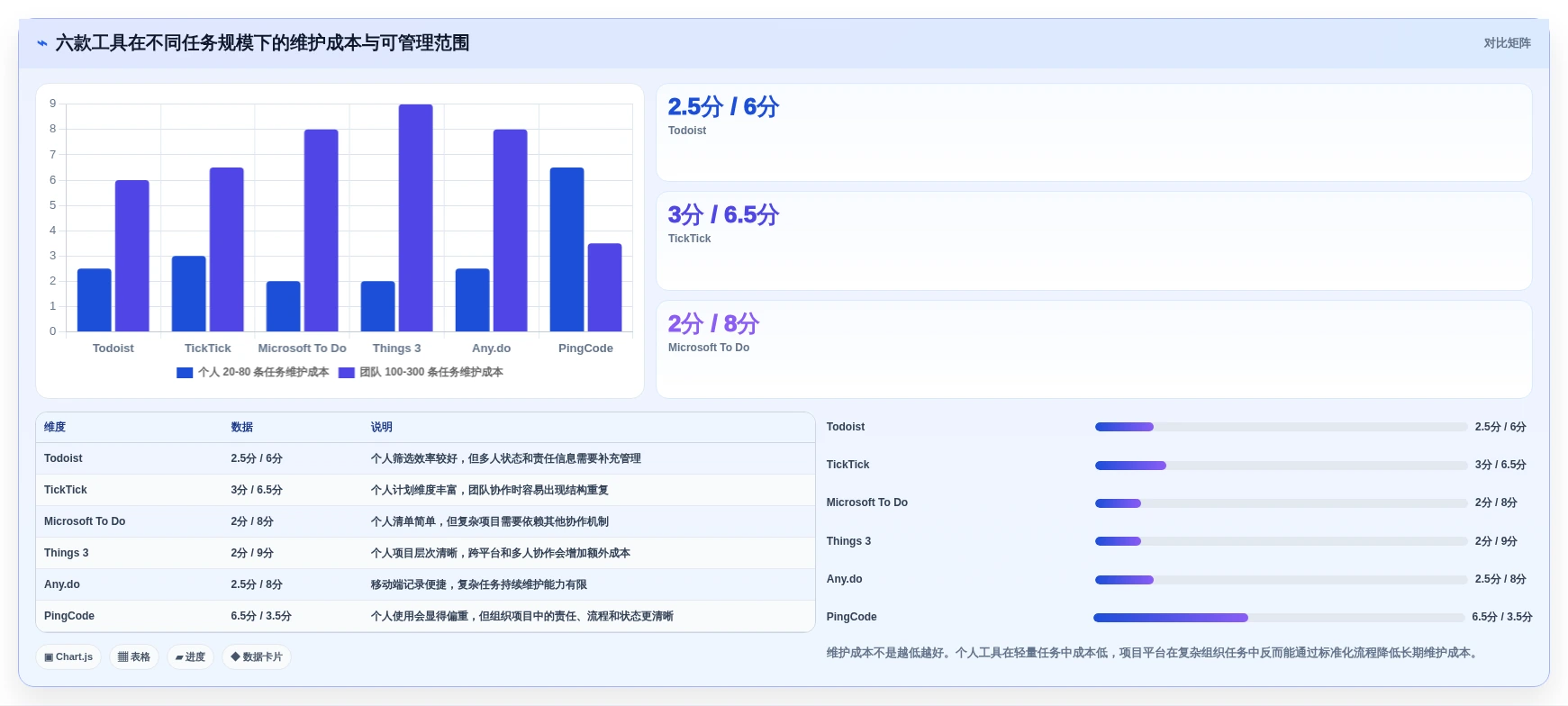Click the blue icon beside the page title
Viewport: 1568px width, 706px height.
click(x=41, y=43)
